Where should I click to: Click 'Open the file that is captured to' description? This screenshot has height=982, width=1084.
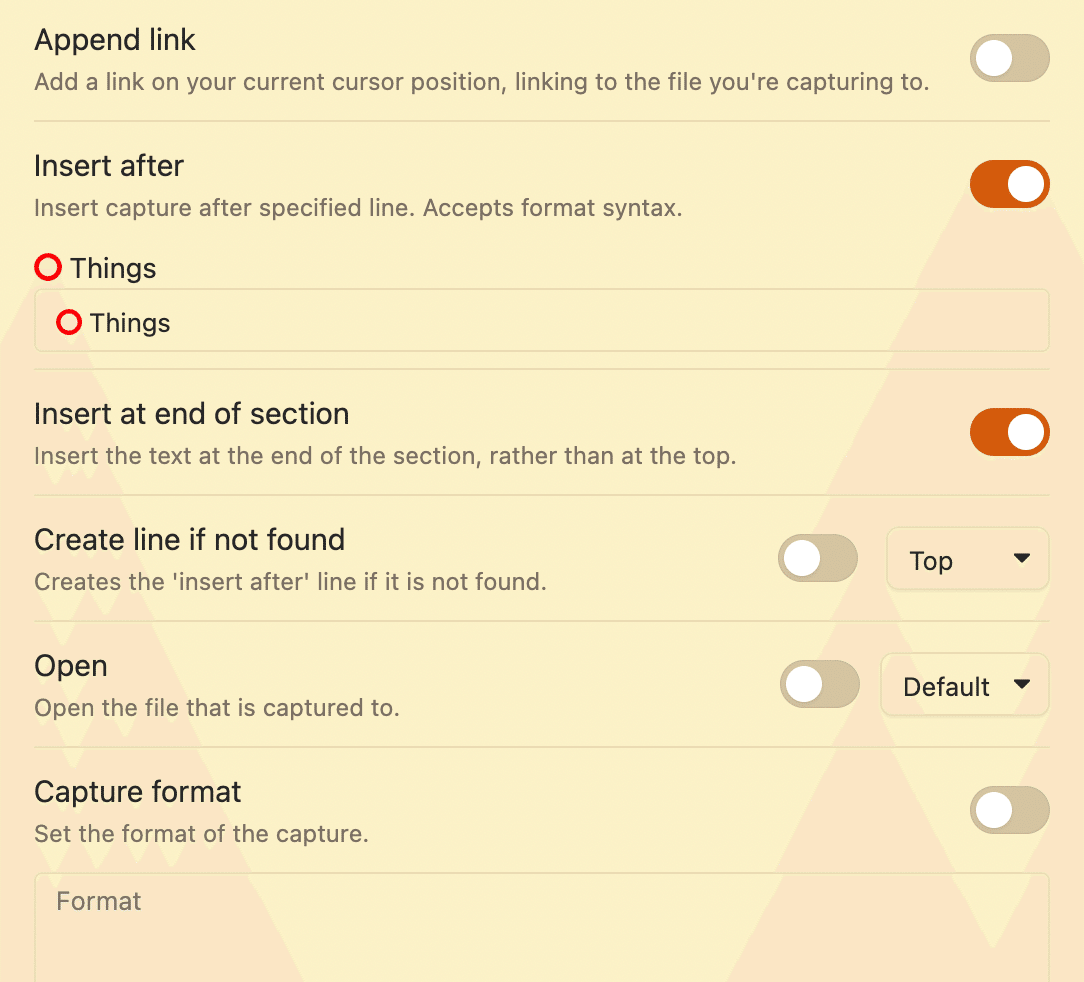[216, 708]
